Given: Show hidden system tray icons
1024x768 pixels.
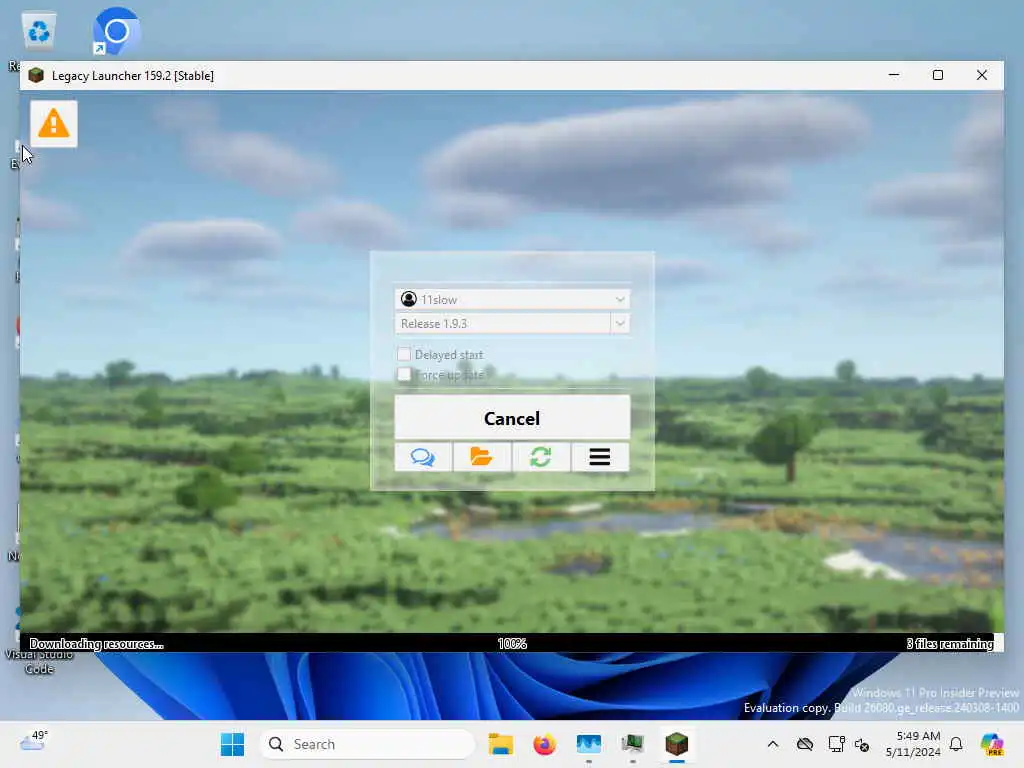Looking at the screenshot, I should 773,744.
